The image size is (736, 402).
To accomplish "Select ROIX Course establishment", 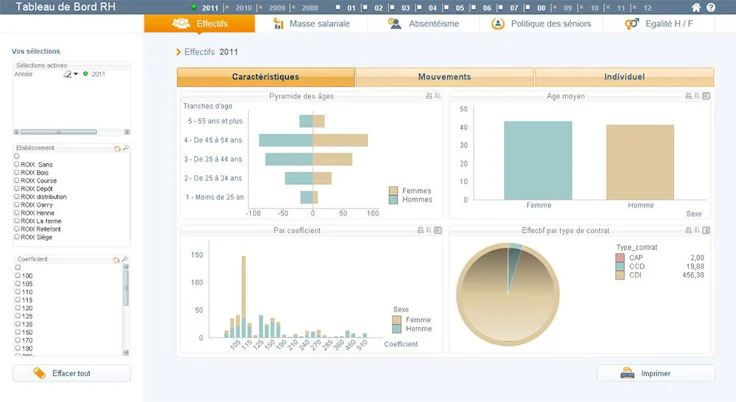I will pyautogui.click(x=35, y=181).
